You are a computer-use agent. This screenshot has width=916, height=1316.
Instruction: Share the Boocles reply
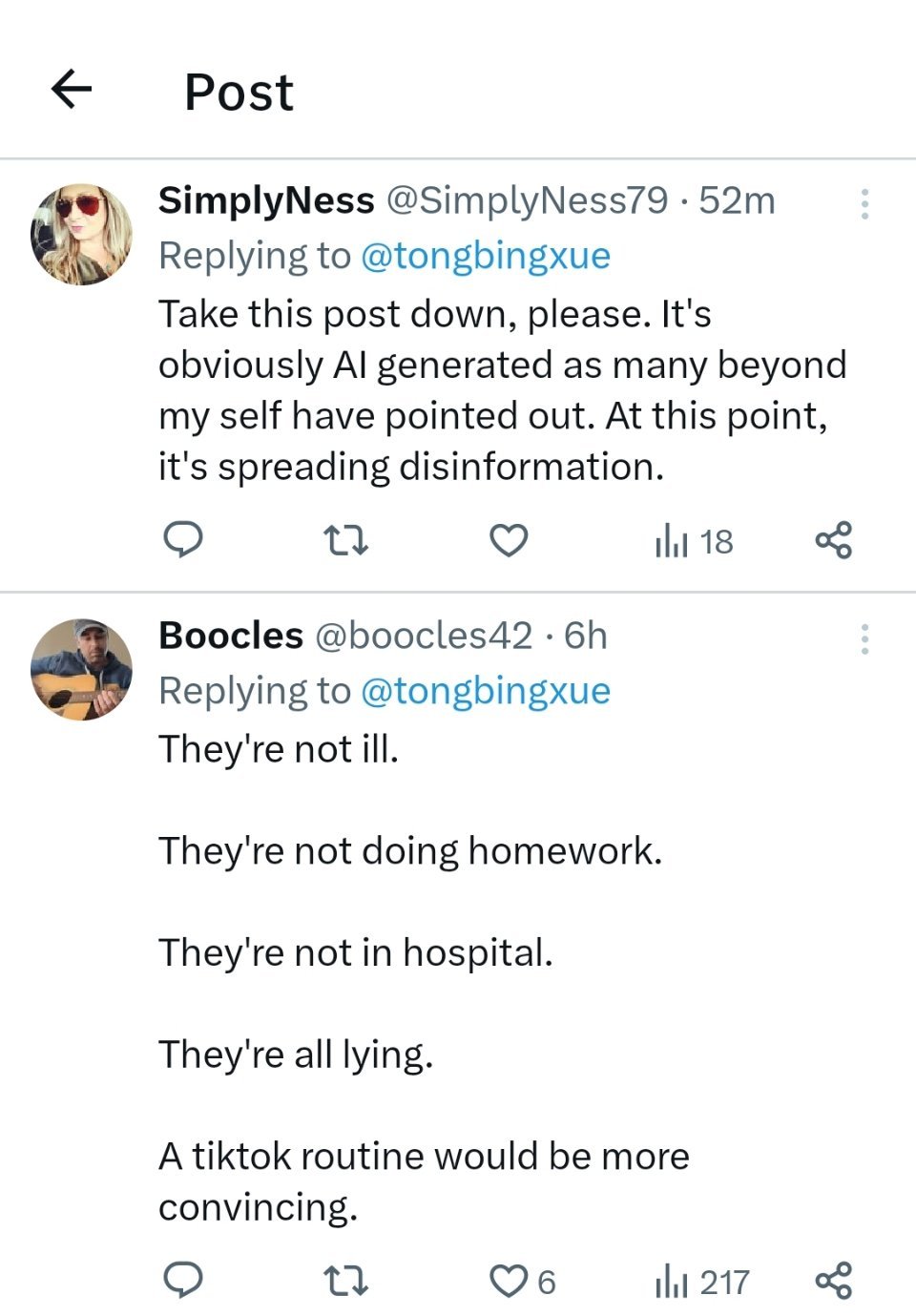[834, 1280]
